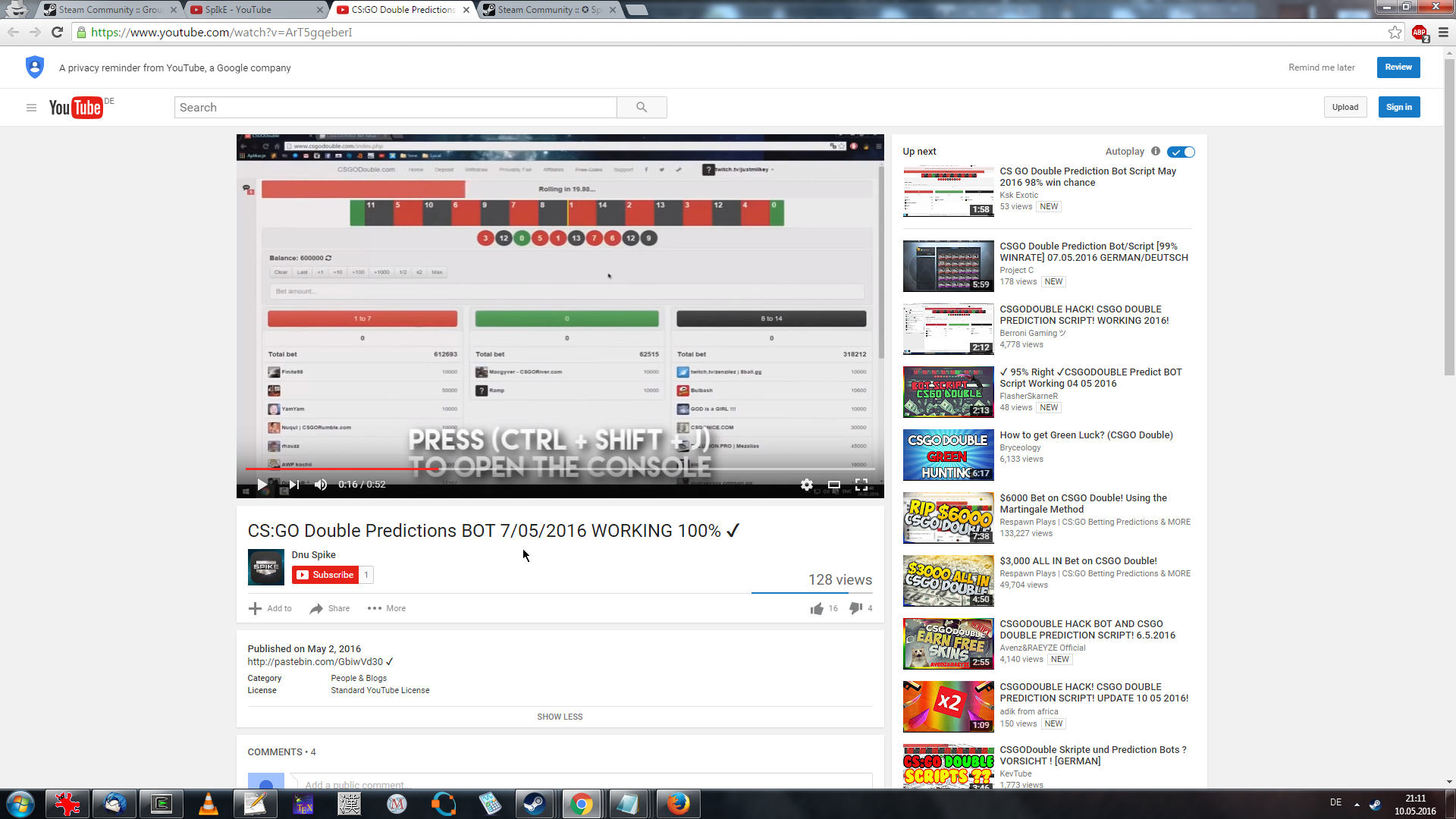Switch to Steam Community Group tab
This screenshot has width=1456, height=819.
(110, 10)
